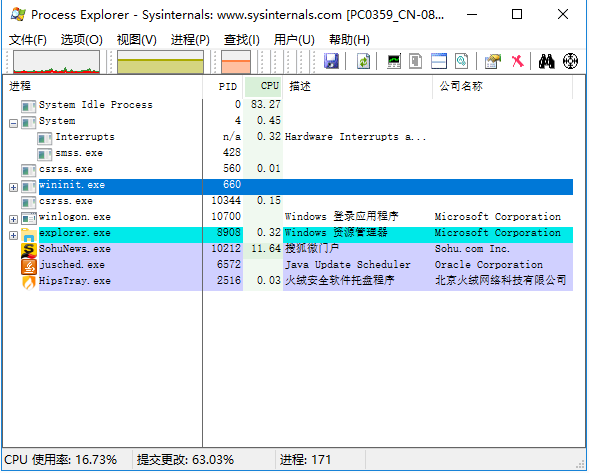Click the binoculars Find Handle icon

click(546, 61)
